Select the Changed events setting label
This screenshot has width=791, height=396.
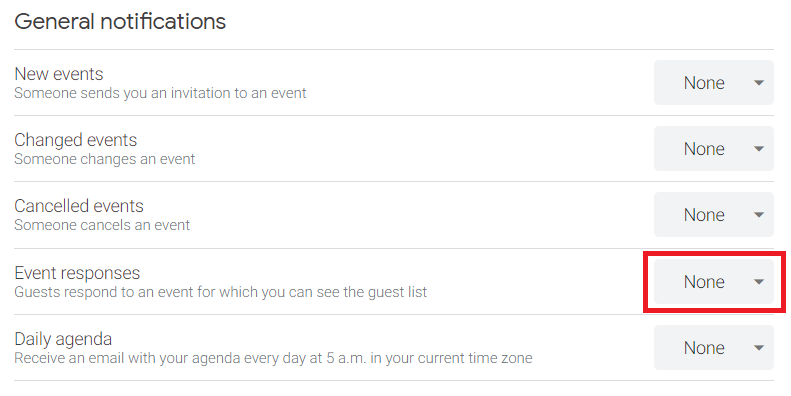76,140
